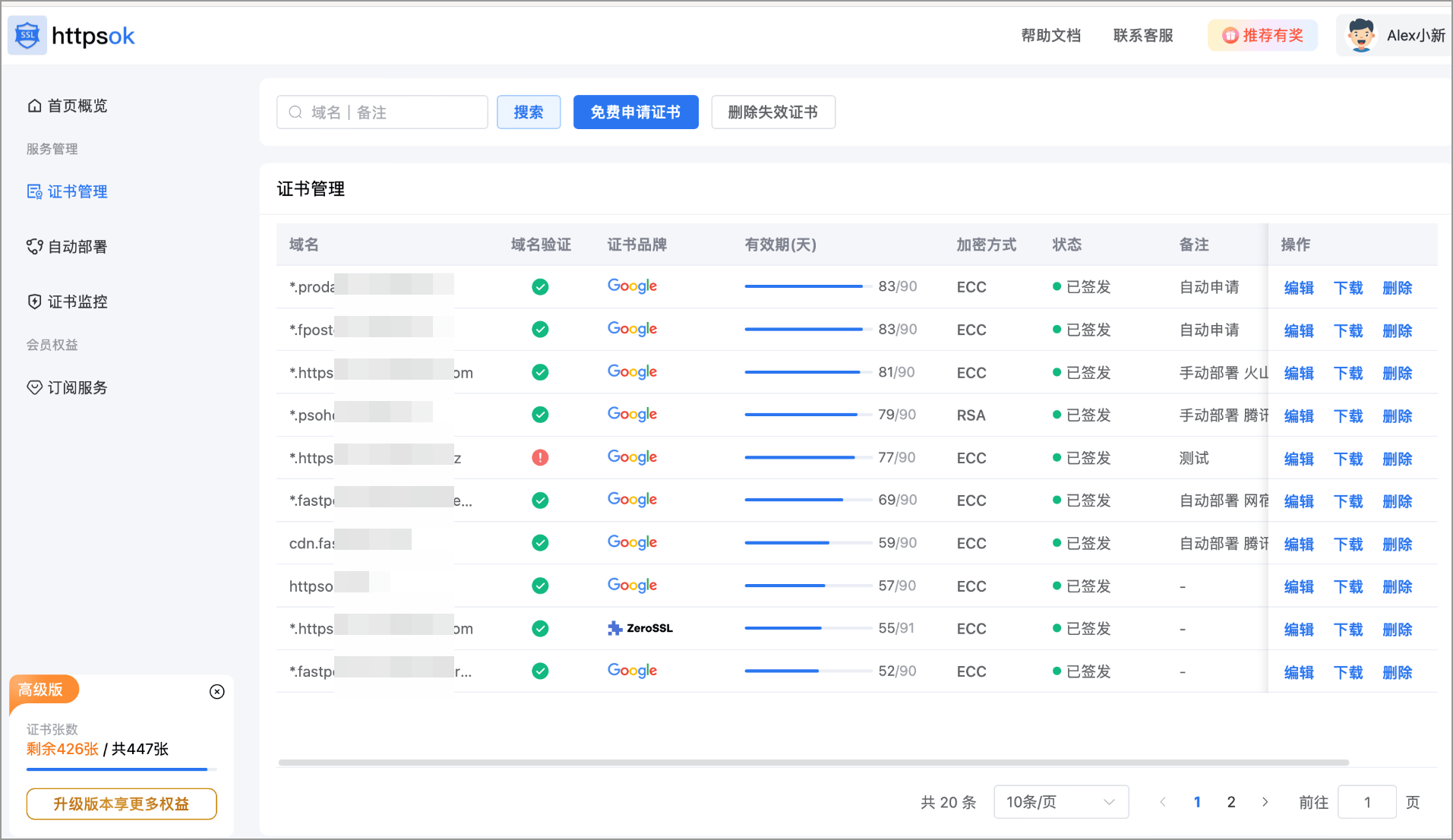Viewport: 1453px width, 840px height.
Task: Click 编辑 in cdn.fa row
Action: pos(1299,545)
